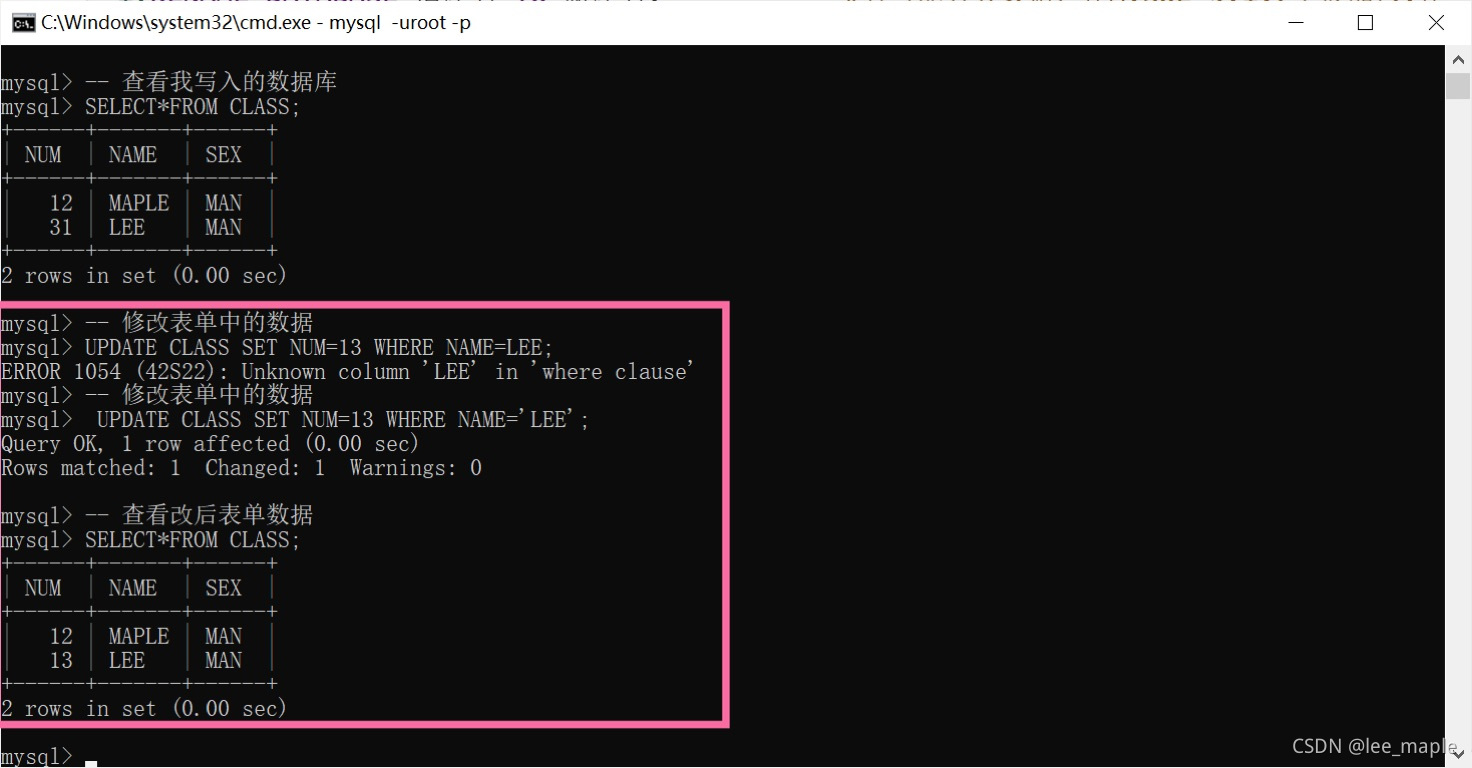This screenshot has width=1472, height=768.
Task: Click the CSDN @lee_maple watermark
Action: pyautogui.click(x=1375, y=746)
